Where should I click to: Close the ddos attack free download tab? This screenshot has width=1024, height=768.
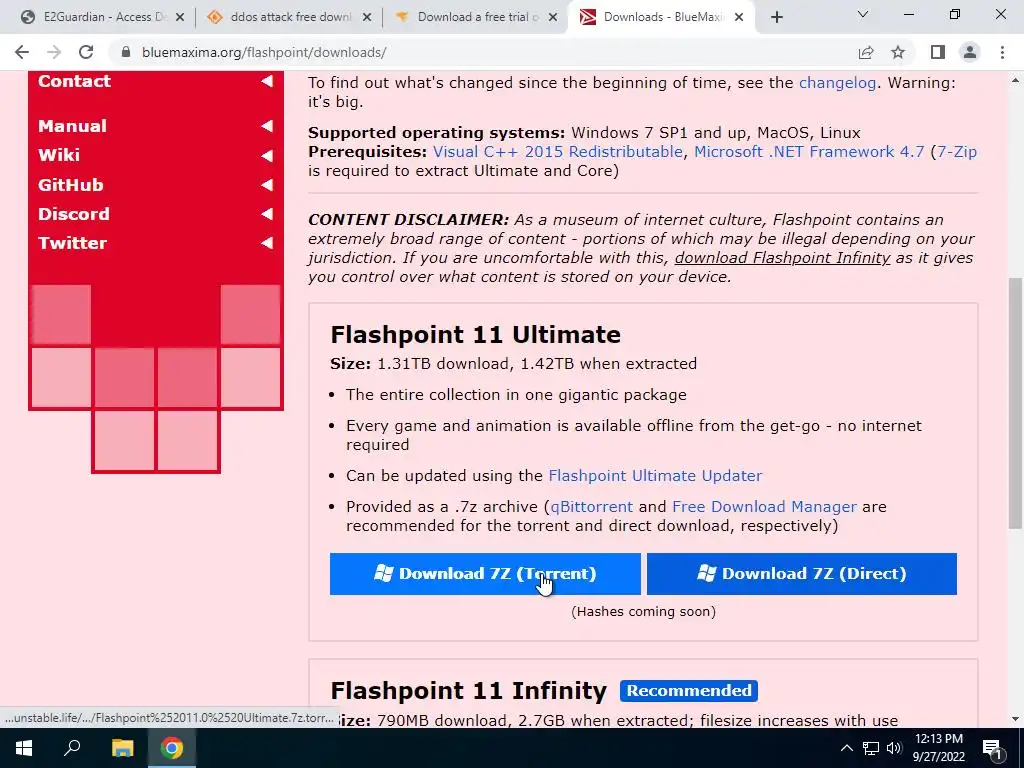367,18
